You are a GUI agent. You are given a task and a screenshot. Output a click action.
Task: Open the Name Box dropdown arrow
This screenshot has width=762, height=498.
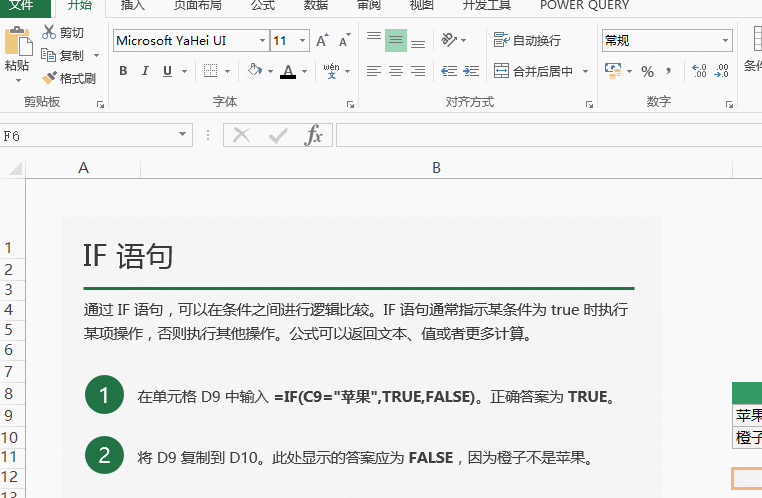[x=182, y=134]
